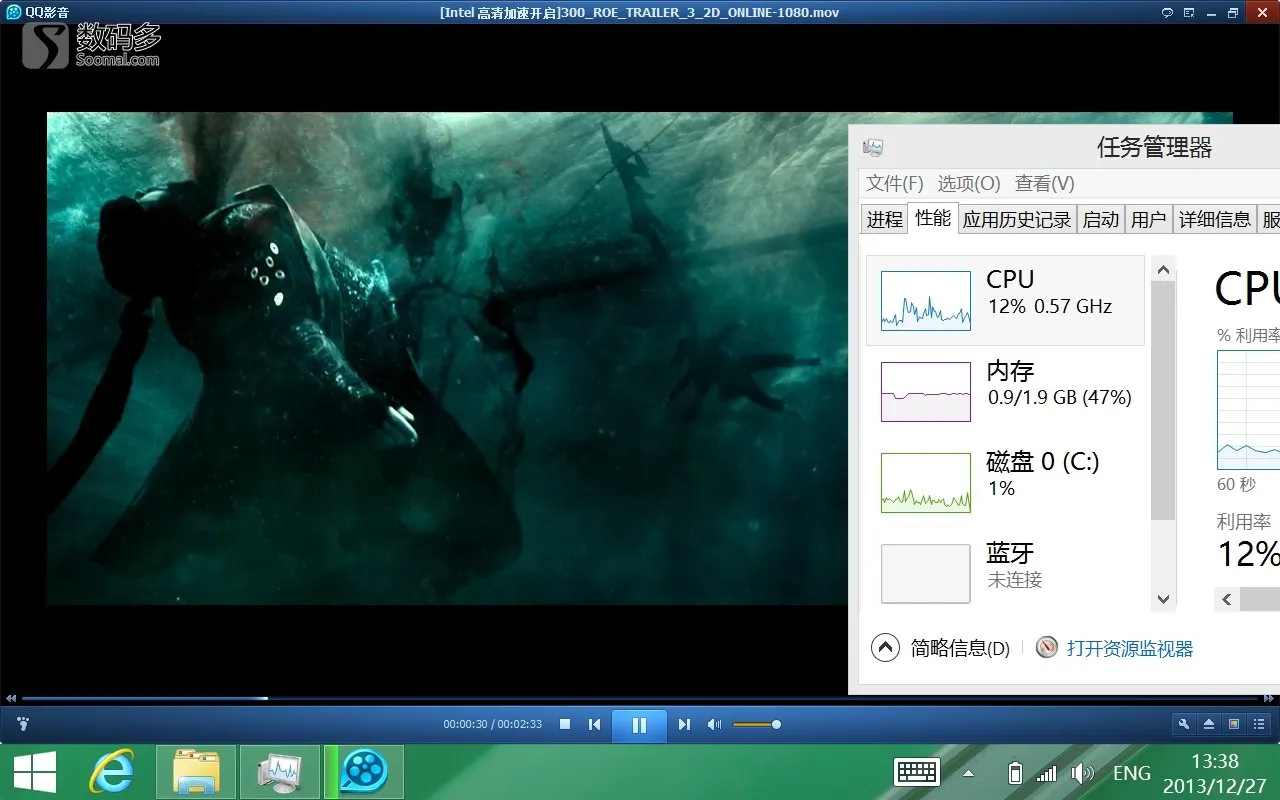Image resolution: width=1280 pixels, height=800 pixels.
Task: Switch to the 用户 tab
Action: [1148, 220]
